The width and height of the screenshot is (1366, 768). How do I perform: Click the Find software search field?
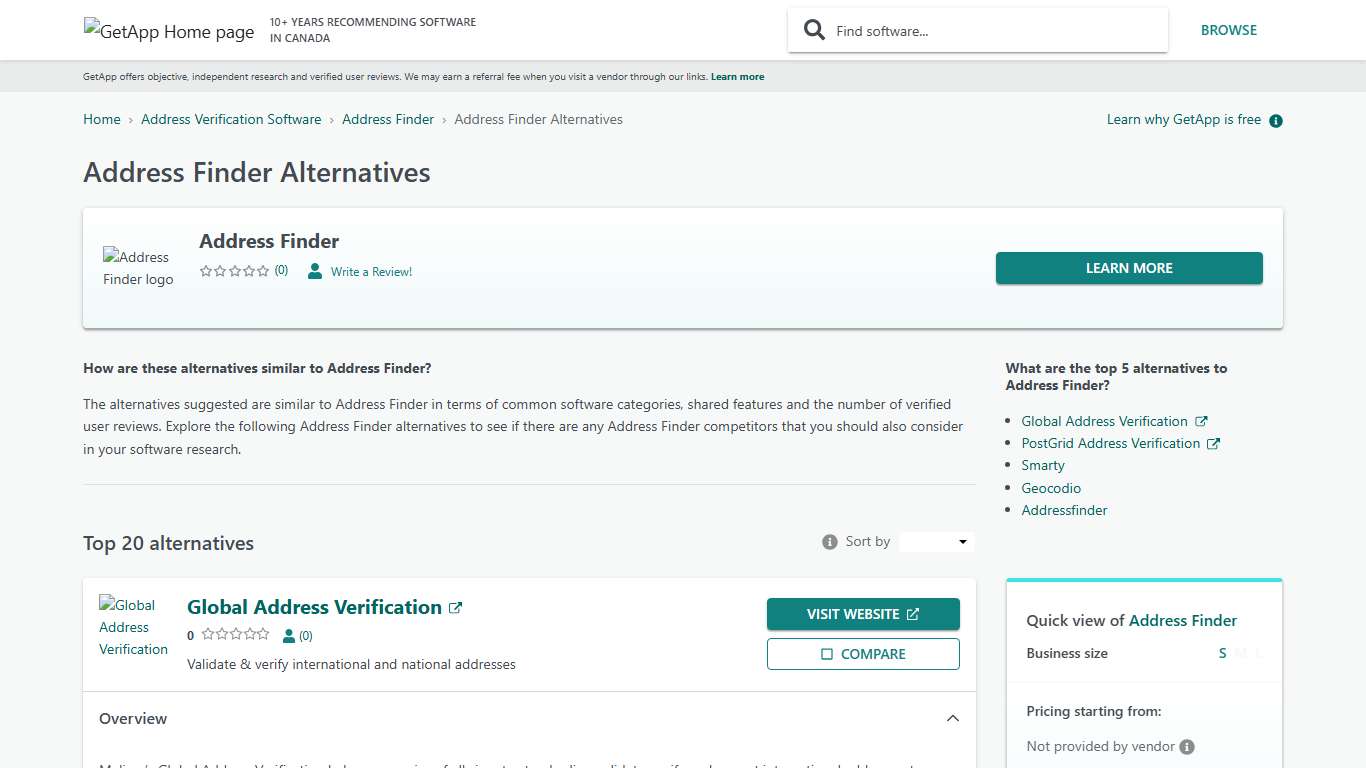pos(990,30)
